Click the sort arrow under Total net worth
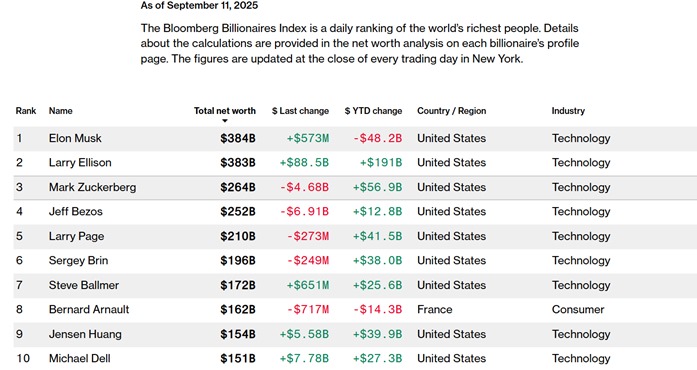The height and width of the screenshot is (370, 697). click(x=225, y=121)
